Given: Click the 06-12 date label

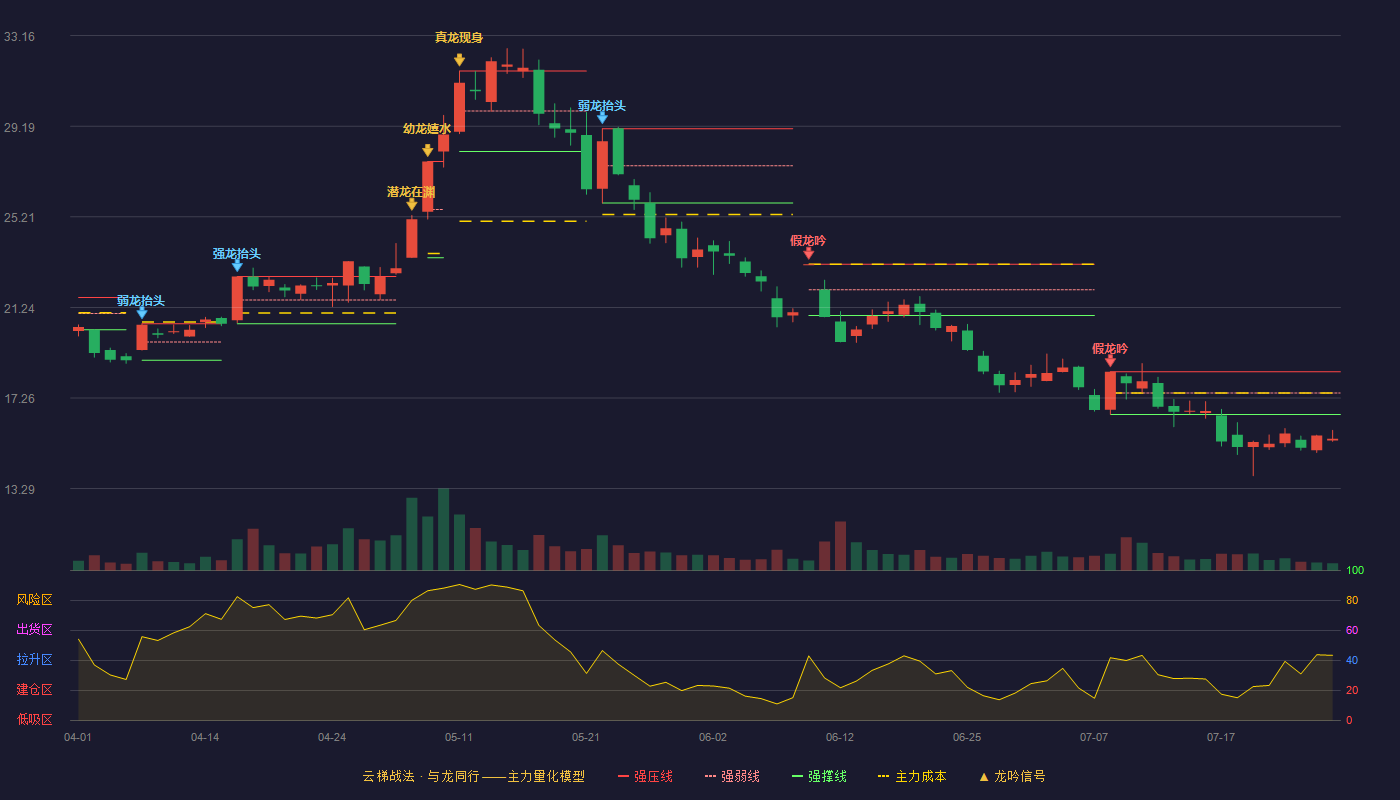Looking at the screenshot, I should click(840, 737).
